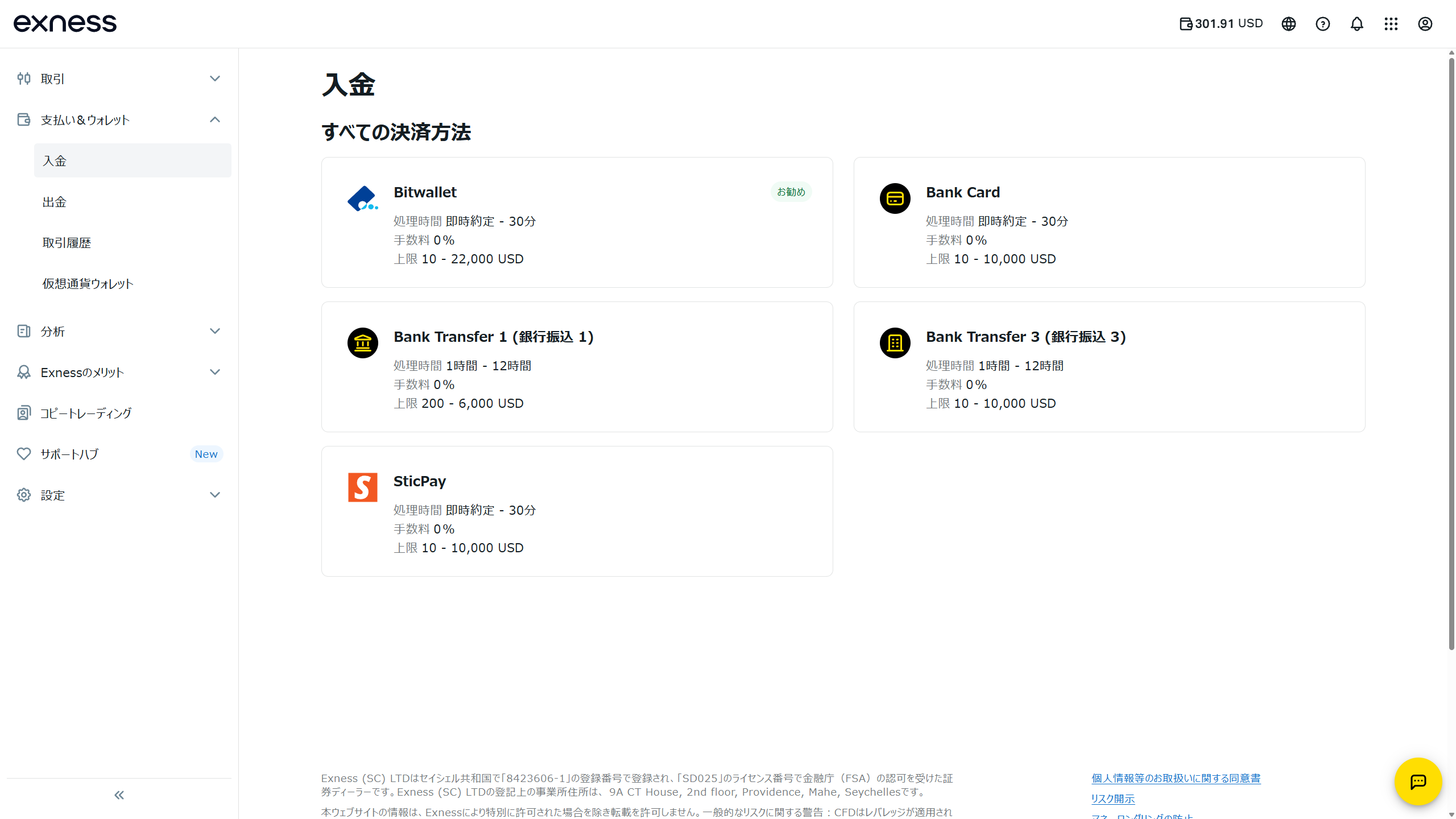This screenshot has width=1456, height=819.
Task: Open 出金 in the sidebar
Action: point(133,201)
